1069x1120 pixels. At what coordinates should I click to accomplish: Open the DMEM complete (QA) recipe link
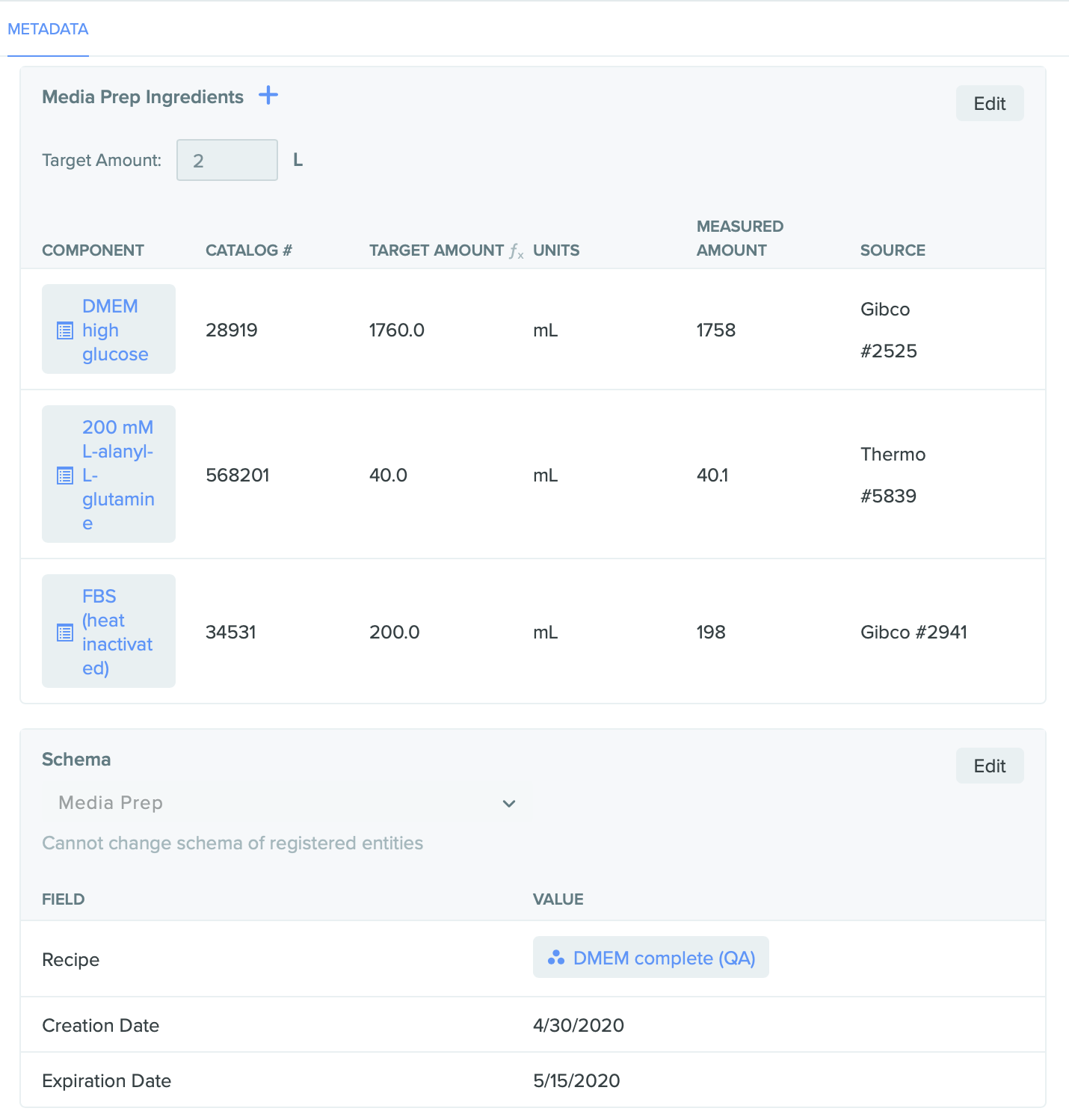(x=665, y=958)
